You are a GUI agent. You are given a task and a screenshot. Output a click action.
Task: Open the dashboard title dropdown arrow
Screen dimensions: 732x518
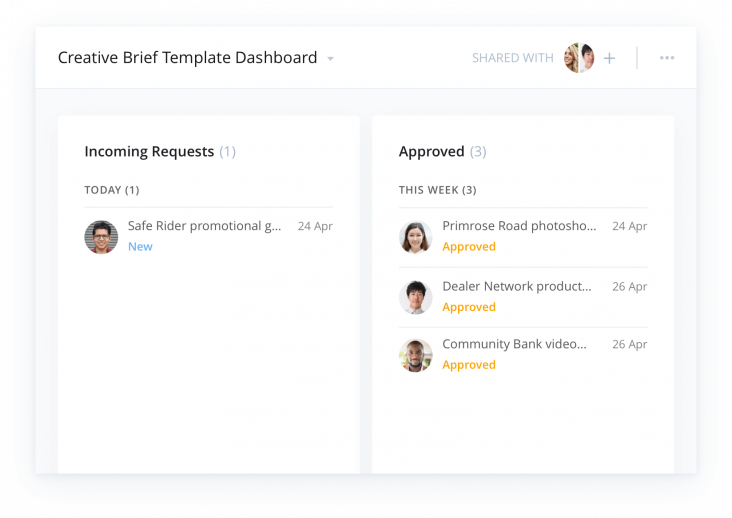coord(330,59)
